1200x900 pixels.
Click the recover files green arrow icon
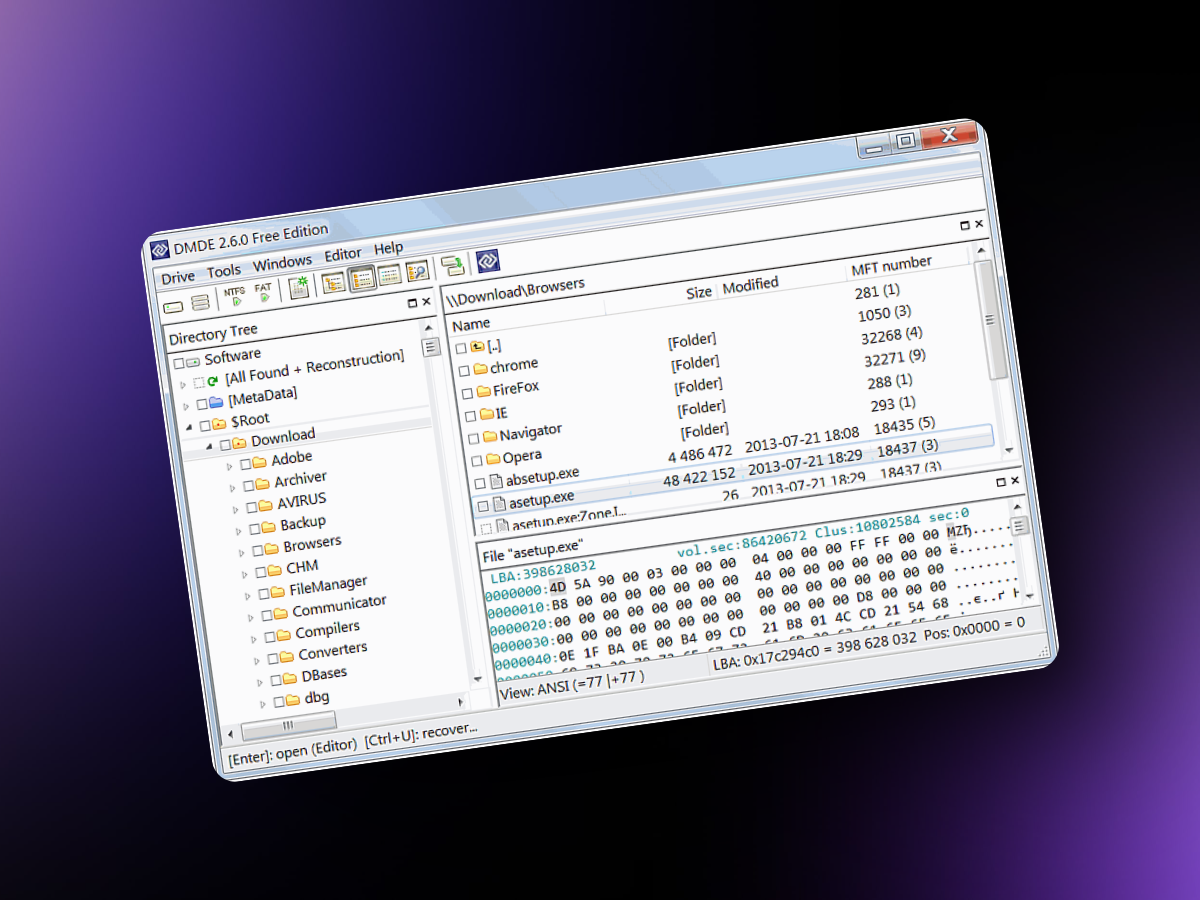[x=452, y=266]
